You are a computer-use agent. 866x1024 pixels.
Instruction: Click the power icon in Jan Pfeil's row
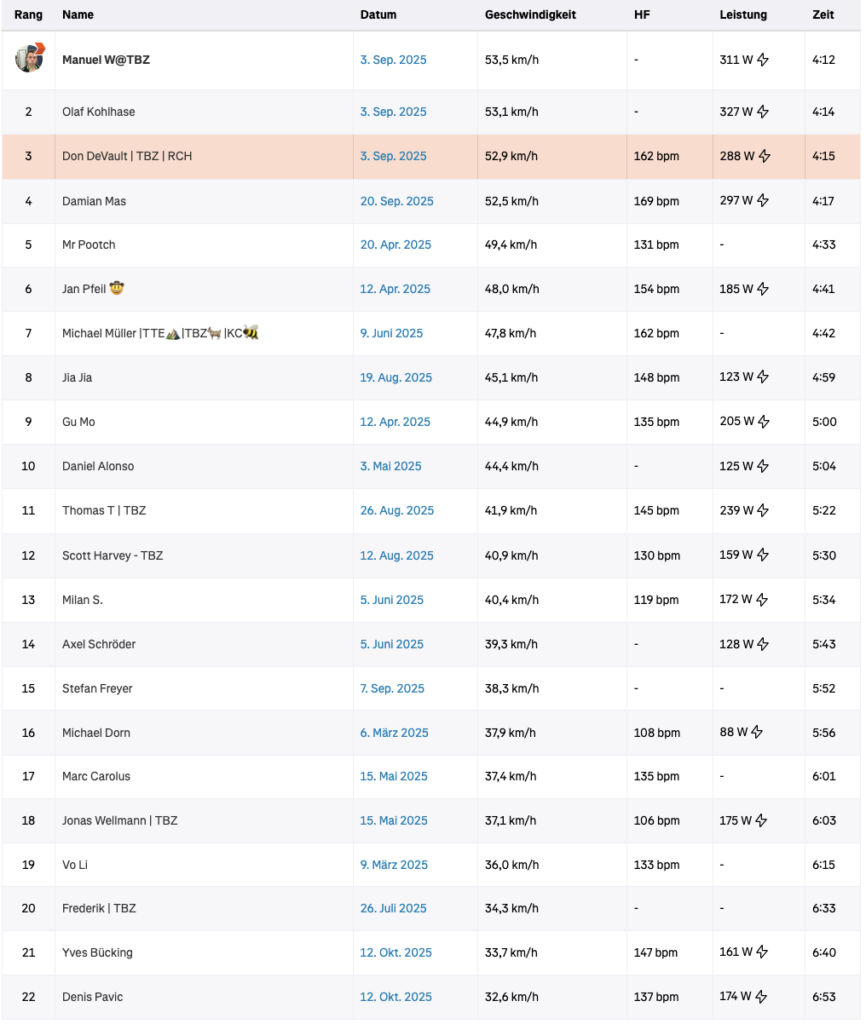tap(763, 289)
